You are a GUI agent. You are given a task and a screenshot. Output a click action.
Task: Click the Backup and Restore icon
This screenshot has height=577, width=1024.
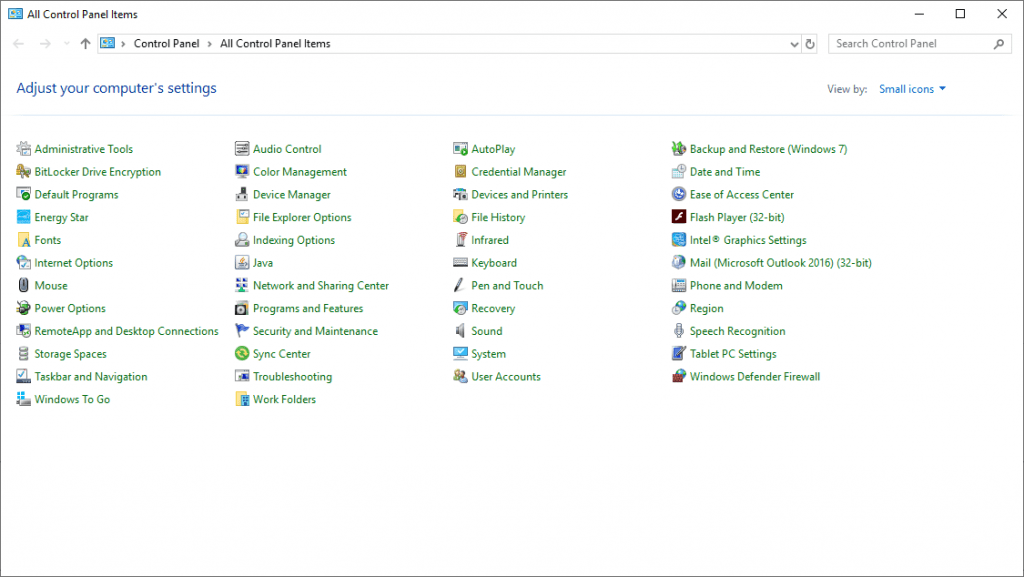click(679, 149)
